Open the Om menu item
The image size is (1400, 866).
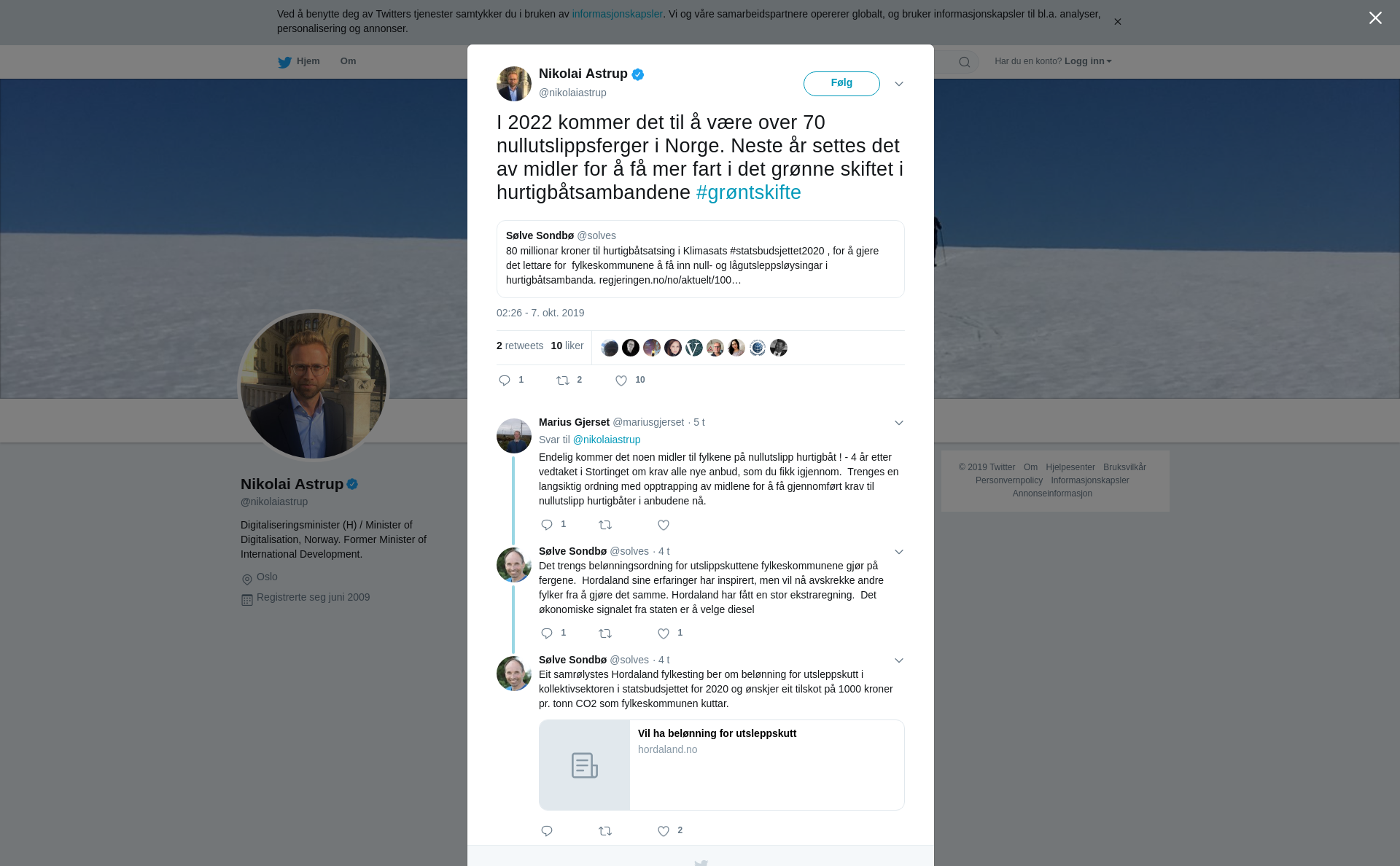[348, 61]
